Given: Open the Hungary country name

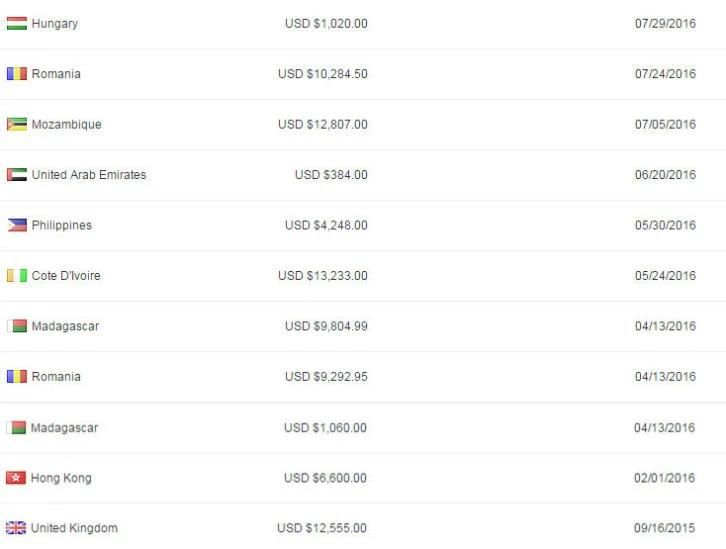Looking at the screenshot, I should (x=55, y=24).
